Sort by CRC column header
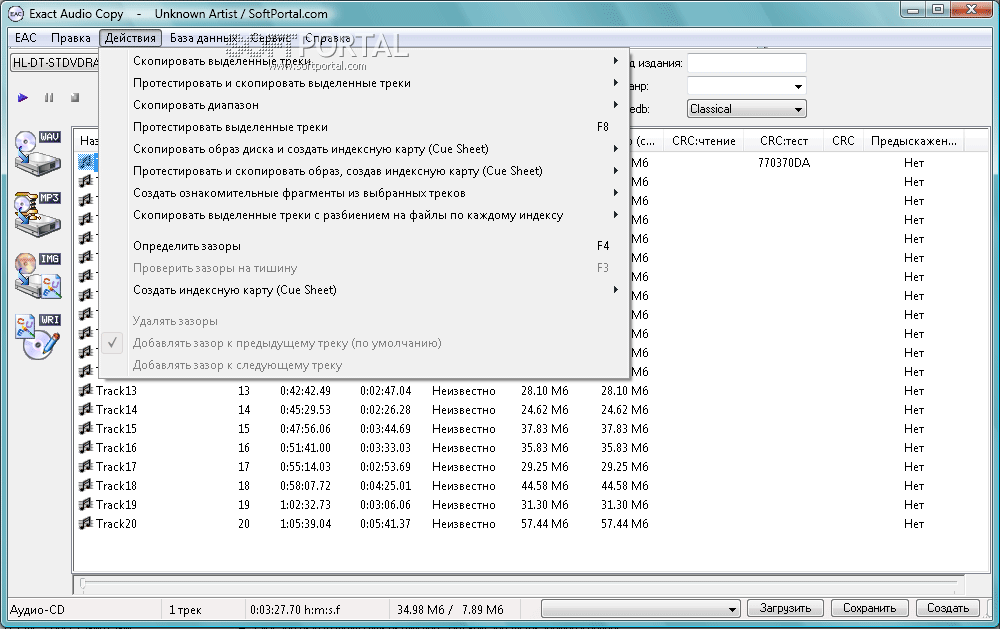The height and width of the screenshot is (629, 1000). tap(843, 141)
